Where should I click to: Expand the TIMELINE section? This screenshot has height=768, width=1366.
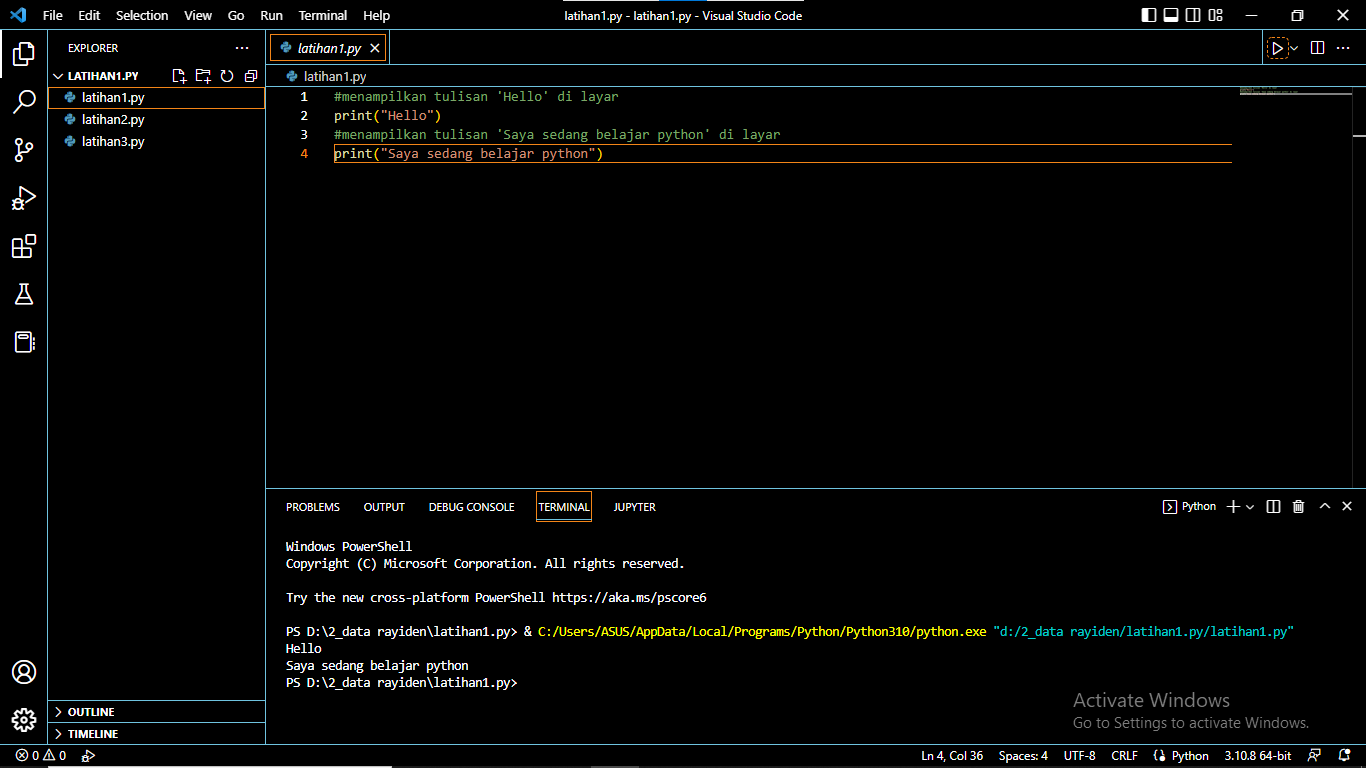(96, 733)
